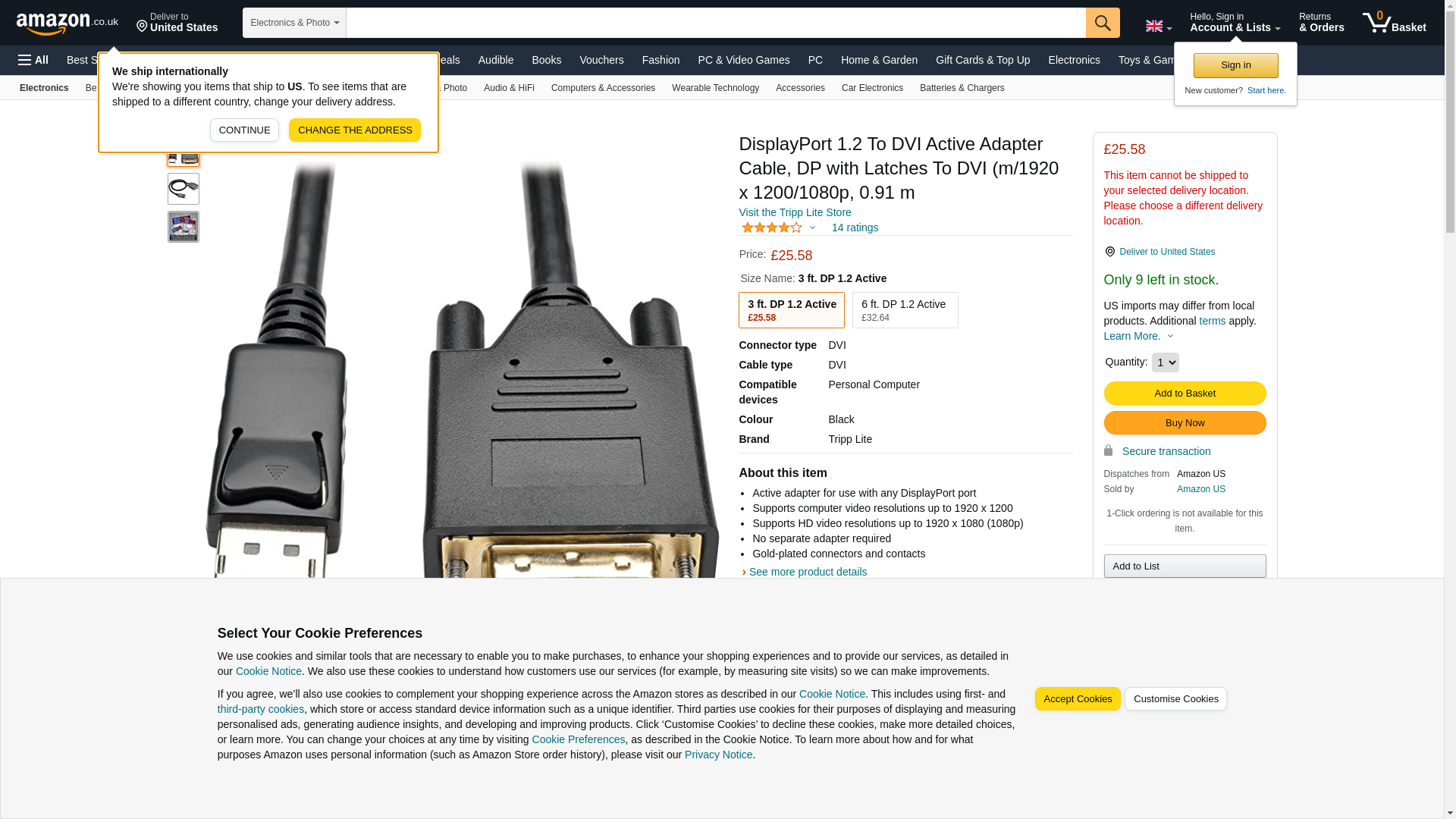Open the Quantity dropdown

(1165, 362)
